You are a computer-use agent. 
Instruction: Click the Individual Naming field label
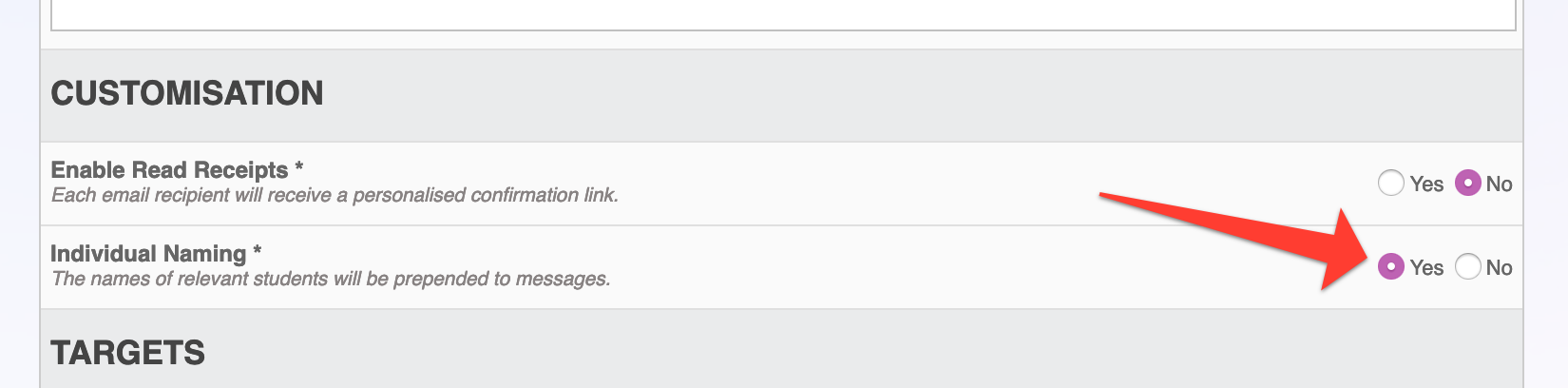(148, 254)
